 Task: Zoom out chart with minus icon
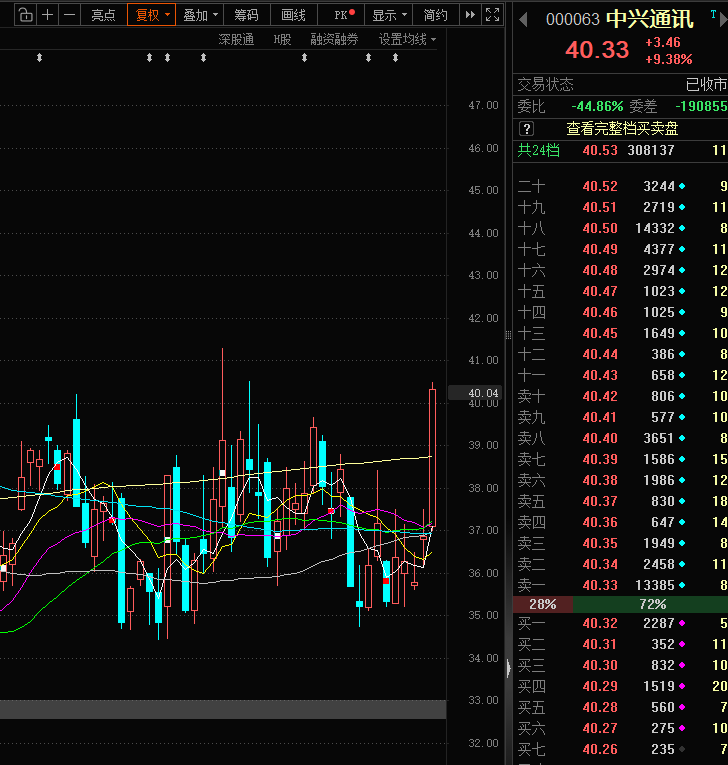pyautogui.click(x=69, y=15)
